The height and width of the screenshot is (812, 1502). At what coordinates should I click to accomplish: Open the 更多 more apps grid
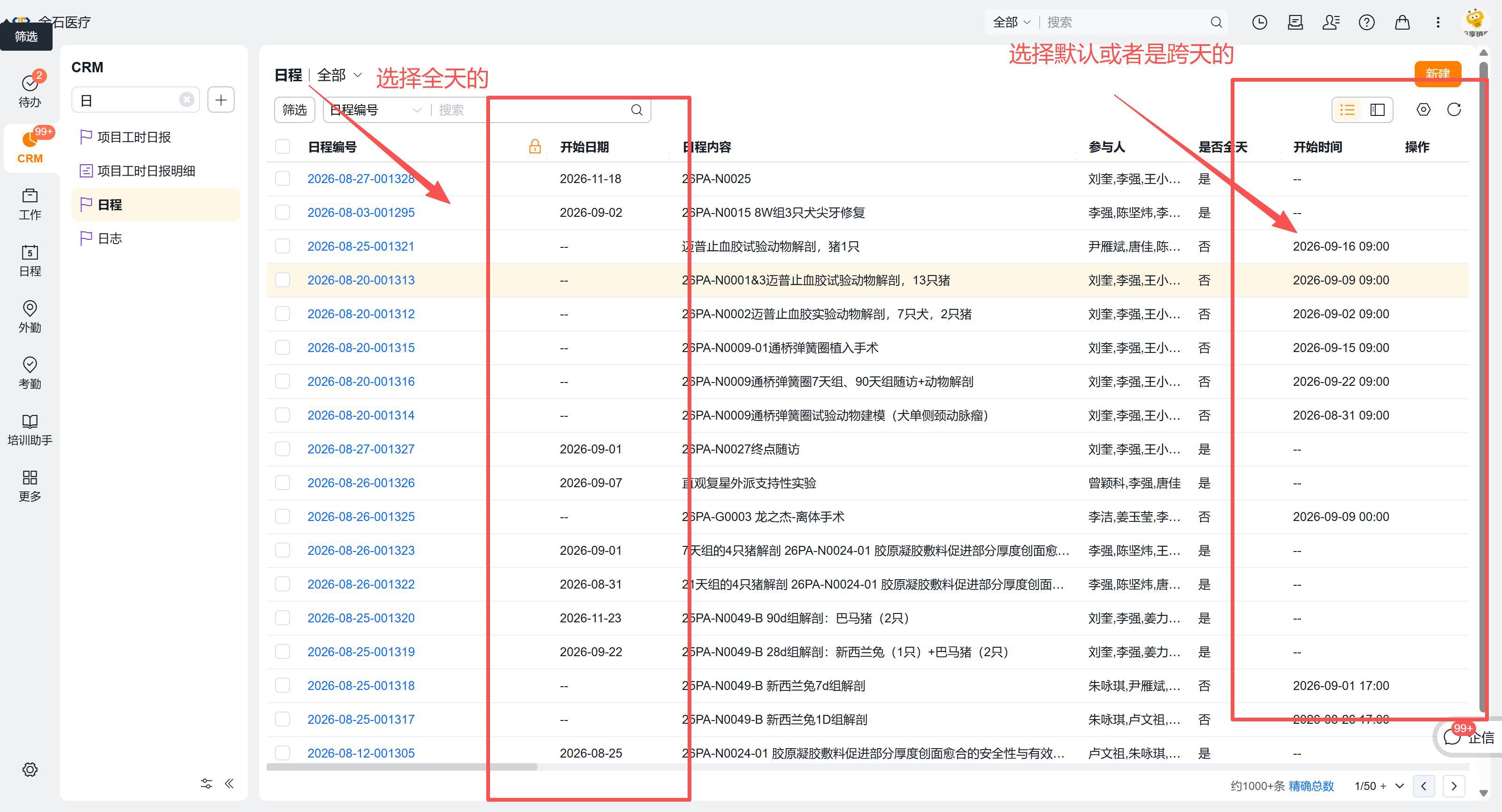click(30, 486)
